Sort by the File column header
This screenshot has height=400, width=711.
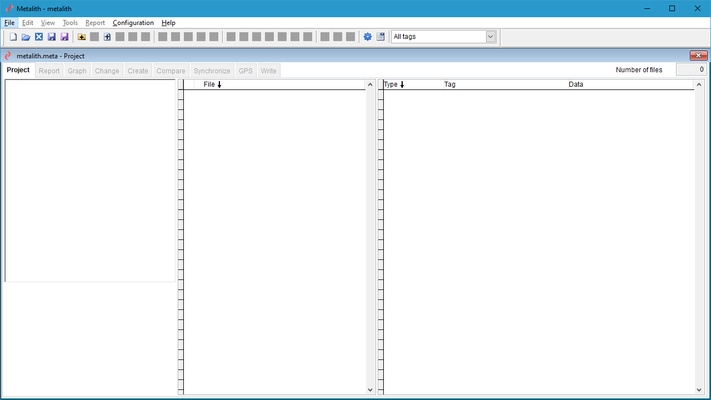pyautogui.click(x=212, y=84)
